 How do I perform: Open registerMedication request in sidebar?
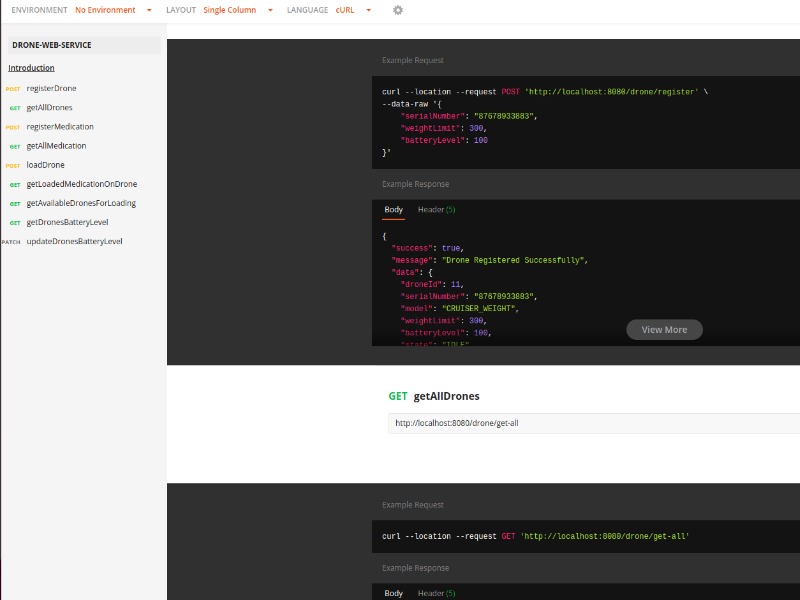click(60, 127)
